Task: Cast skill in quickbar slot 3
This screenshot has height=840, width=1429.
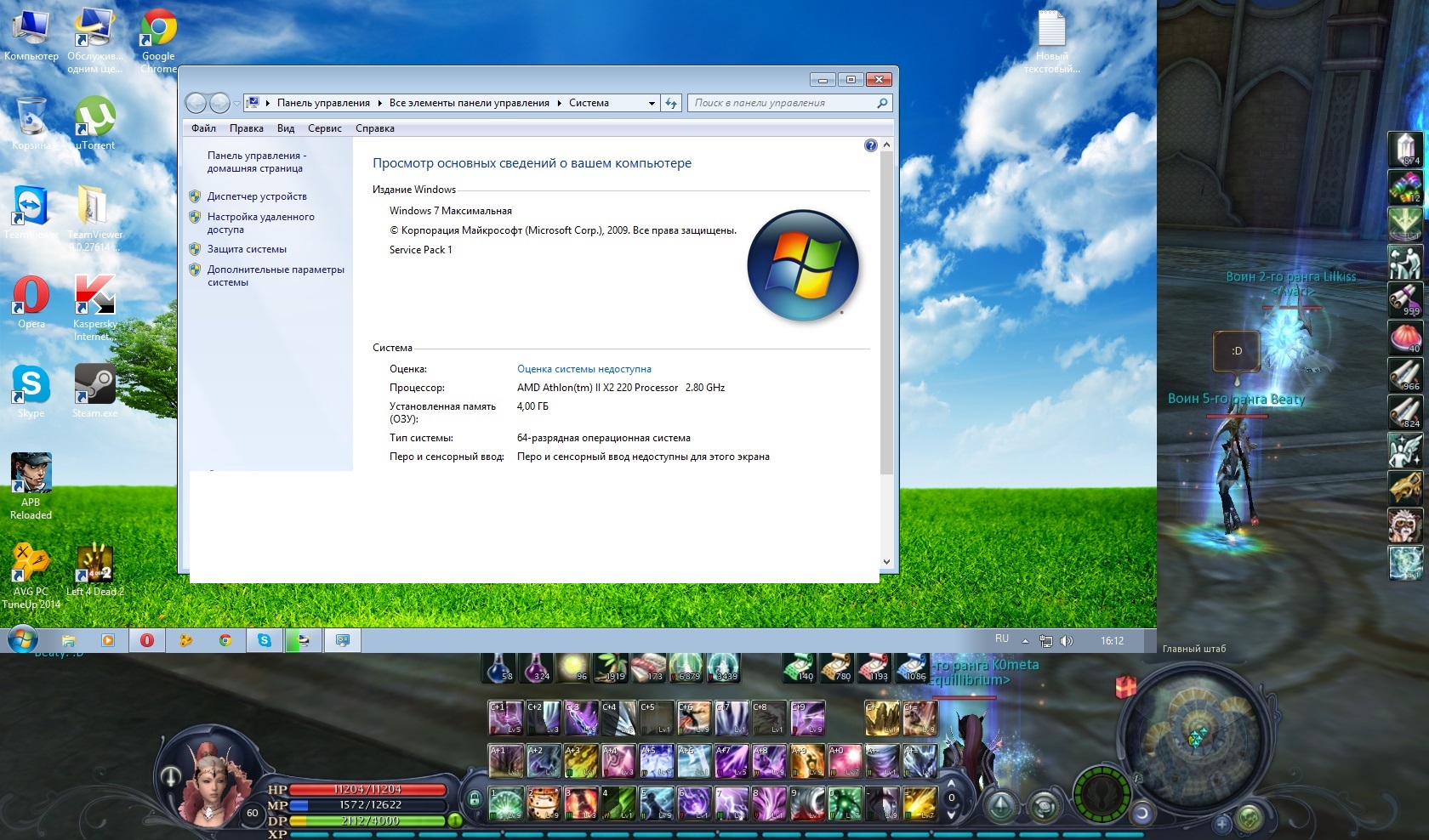Action: [x=581, y=803]
